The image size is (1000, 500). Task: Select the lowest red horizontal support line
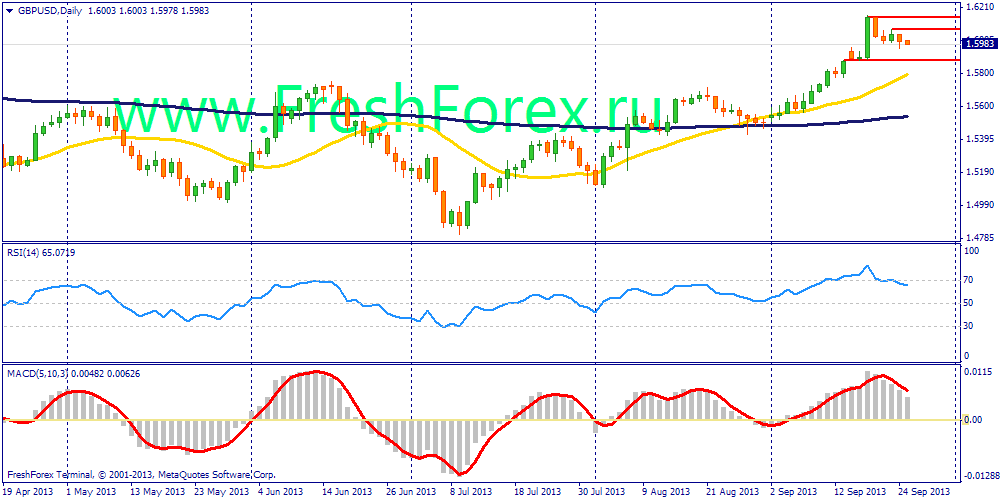(x=901, y=60)
